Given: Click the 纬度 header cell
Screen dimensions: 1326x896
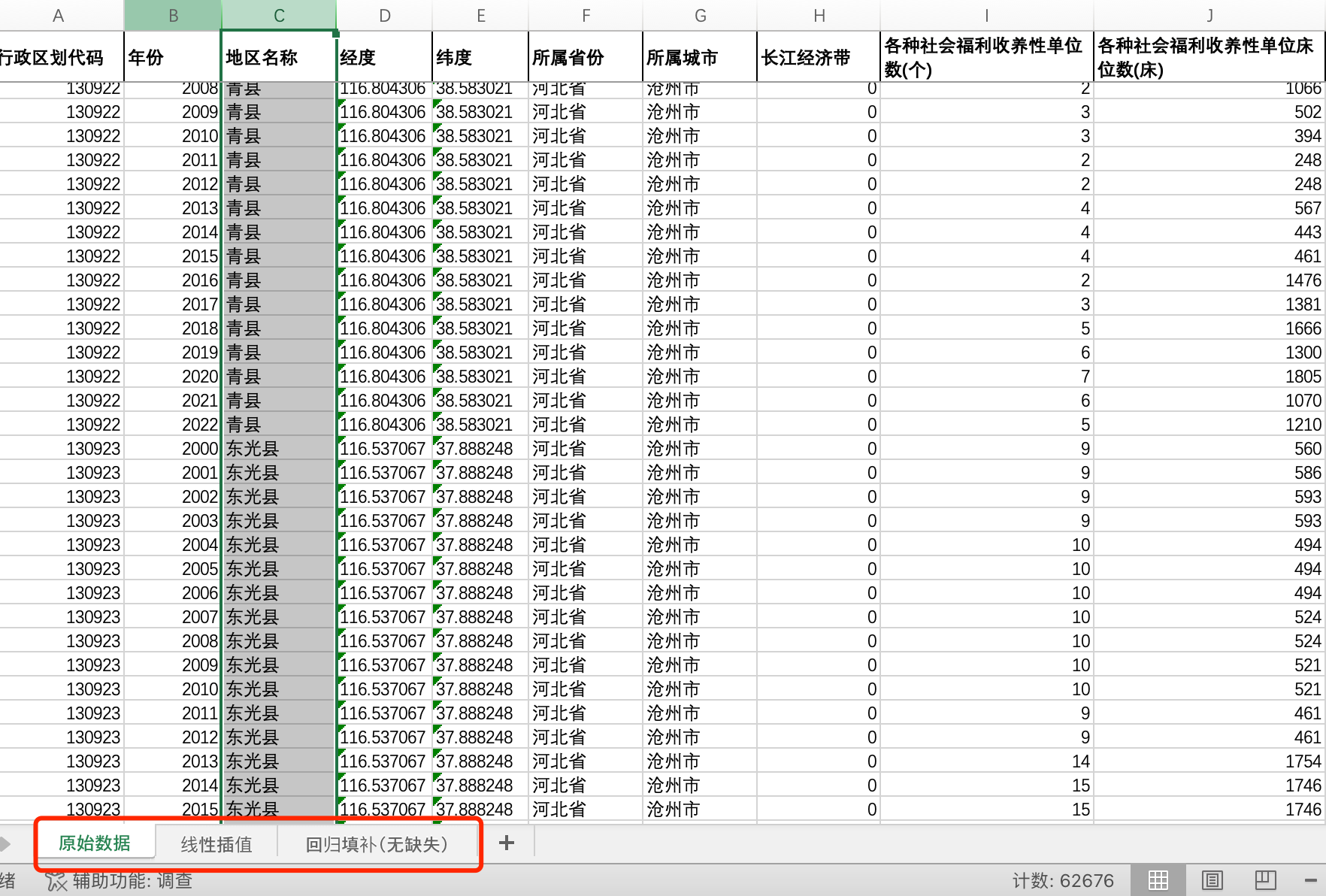Looking at the screenshot, I should [x=480, y=57].
